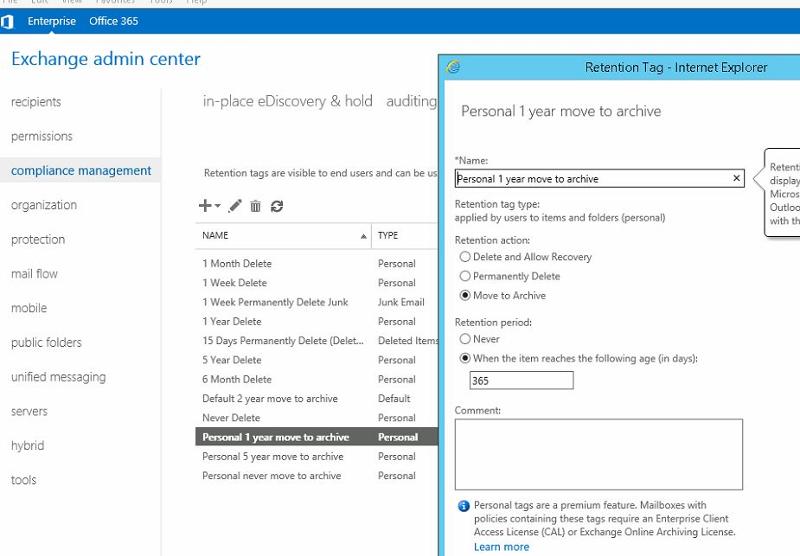Screen dimensions: 800x556
Task: Open the auditing tab
Action: pos(411,101)
